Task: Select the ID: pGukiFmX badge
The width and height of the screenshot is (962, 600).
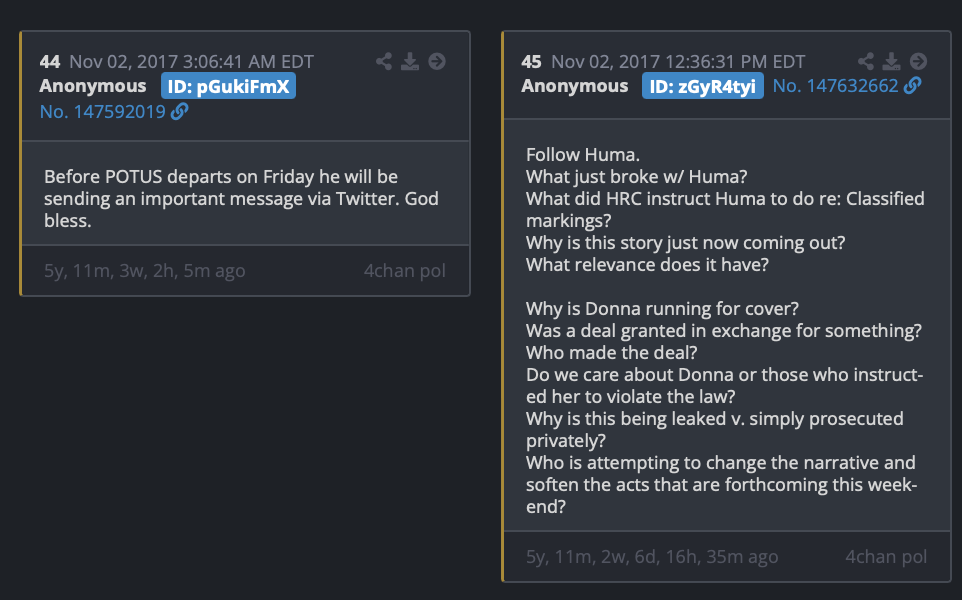Action: point(229,87)
